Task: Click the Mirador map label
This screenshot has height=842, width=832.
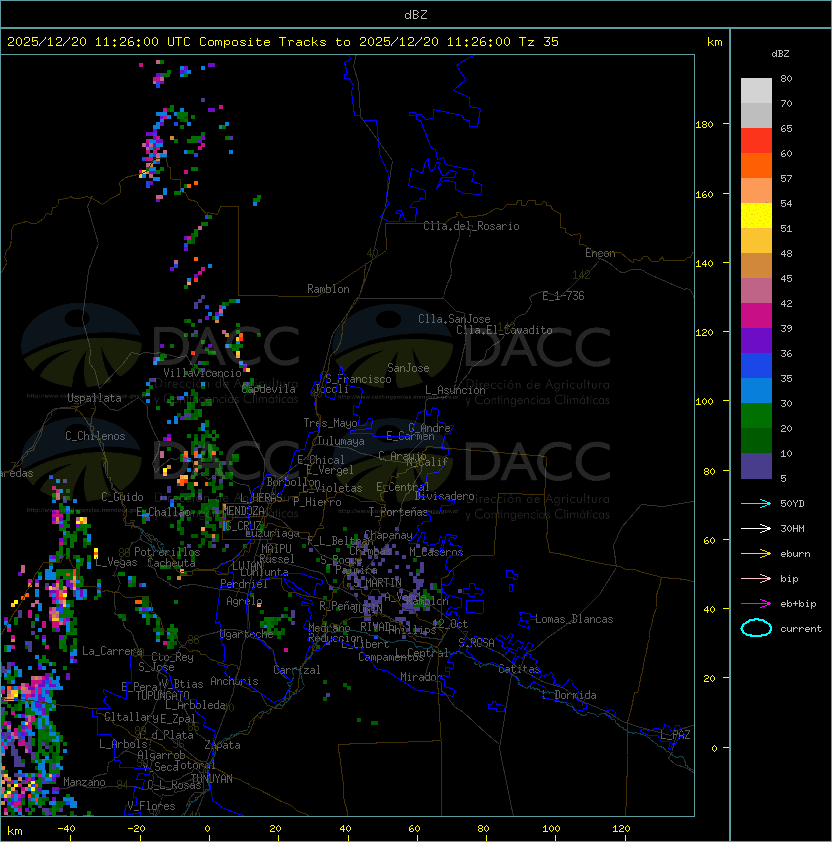Action: tap(422, 677)
